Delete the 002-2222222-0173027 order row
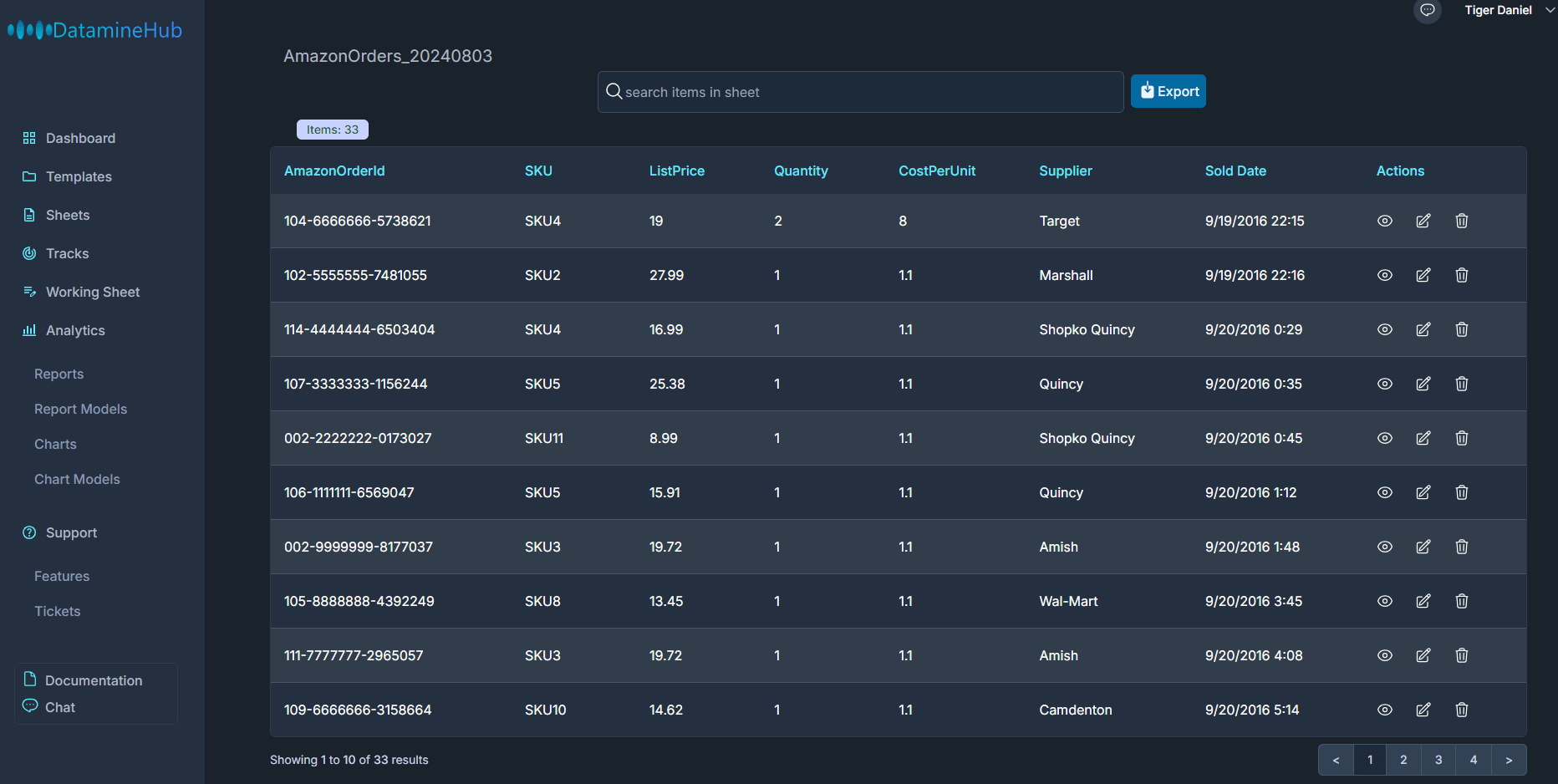 [x=1462, y=438]
